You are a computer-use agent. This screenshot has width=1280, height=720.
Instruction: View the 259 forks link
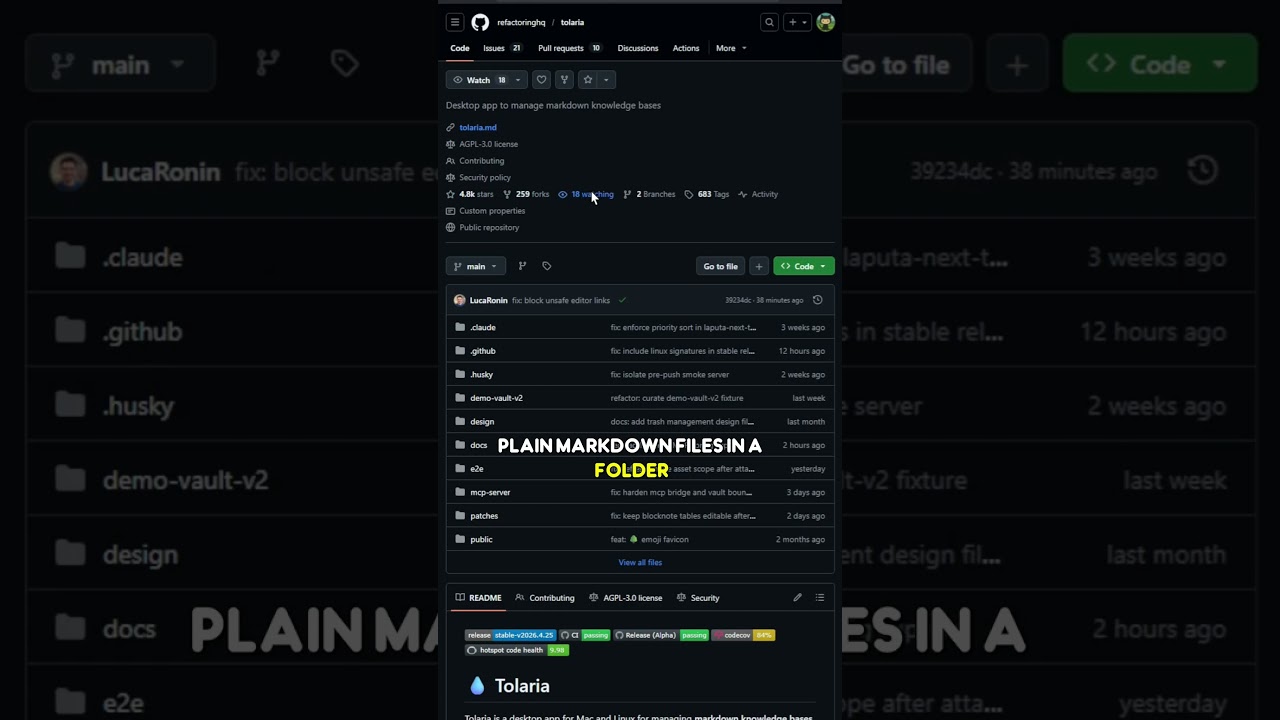(526, 194)
